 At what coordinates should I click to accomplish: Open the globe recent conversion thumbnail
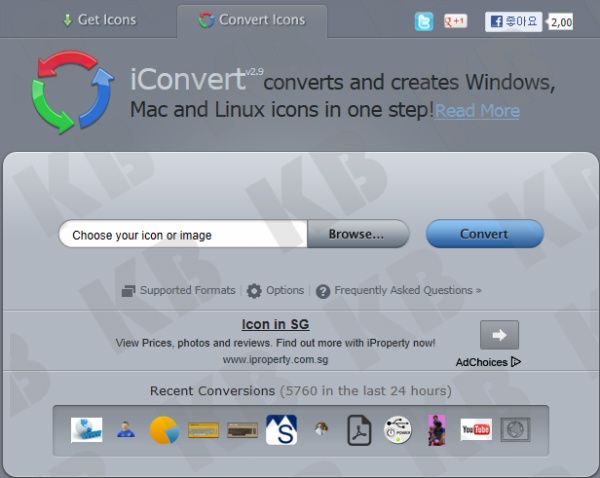tap(87, 430)
